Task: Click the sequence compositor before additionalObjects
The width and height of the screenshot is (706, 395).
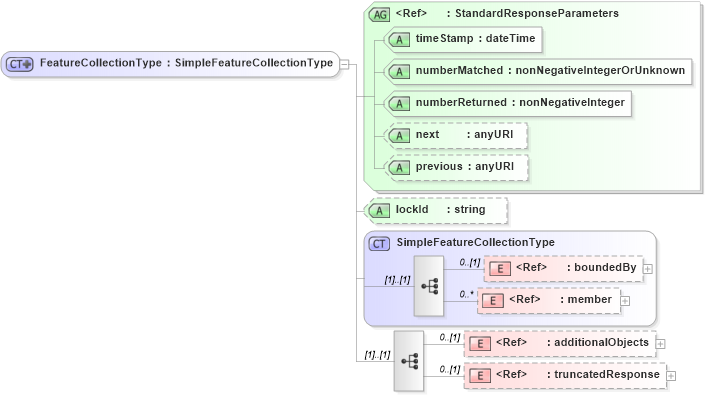Action: [409, 361]
